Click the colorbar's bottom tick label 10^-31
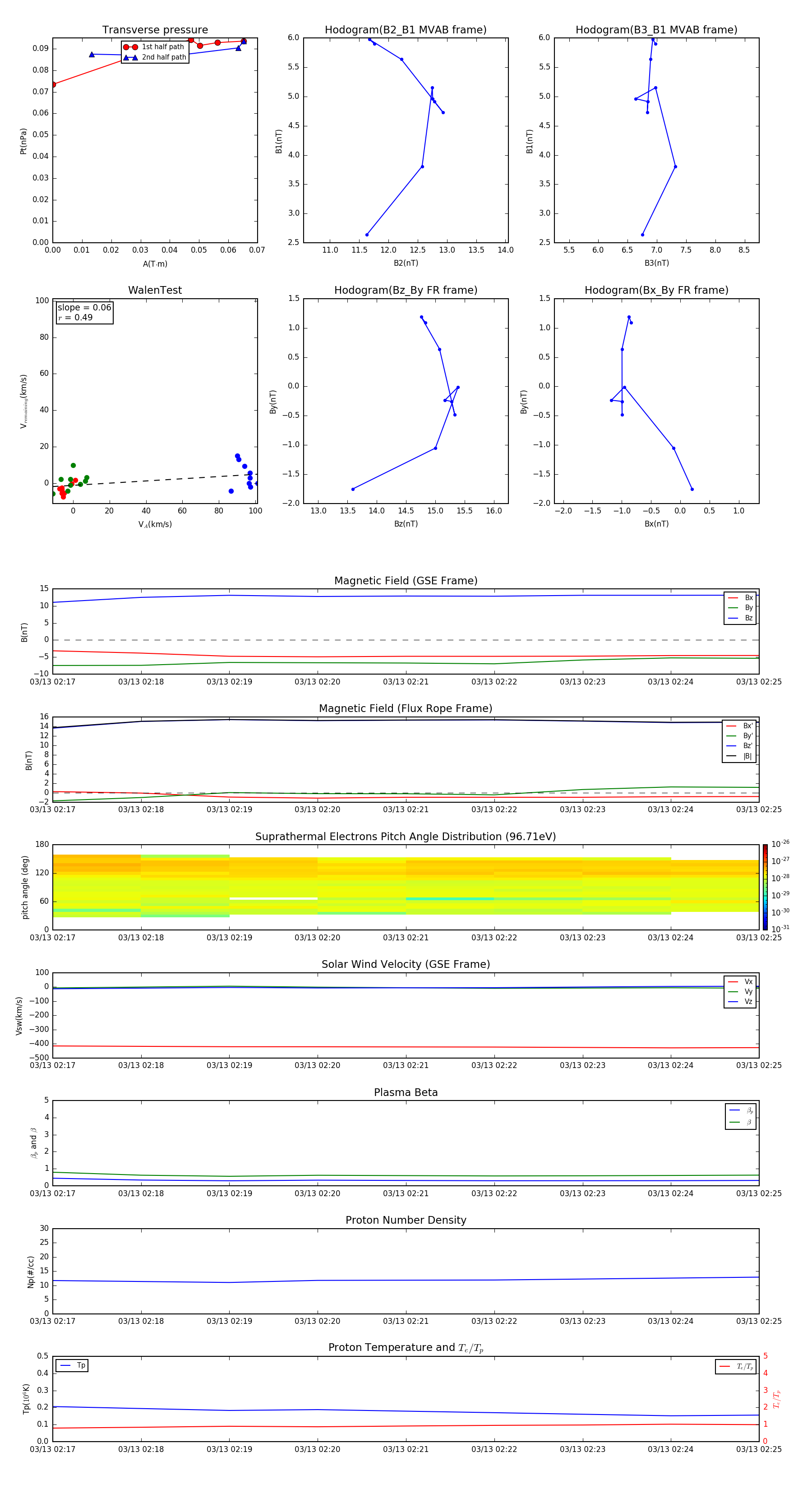The height and width of the screenshot is (1489, 812). 780,929
